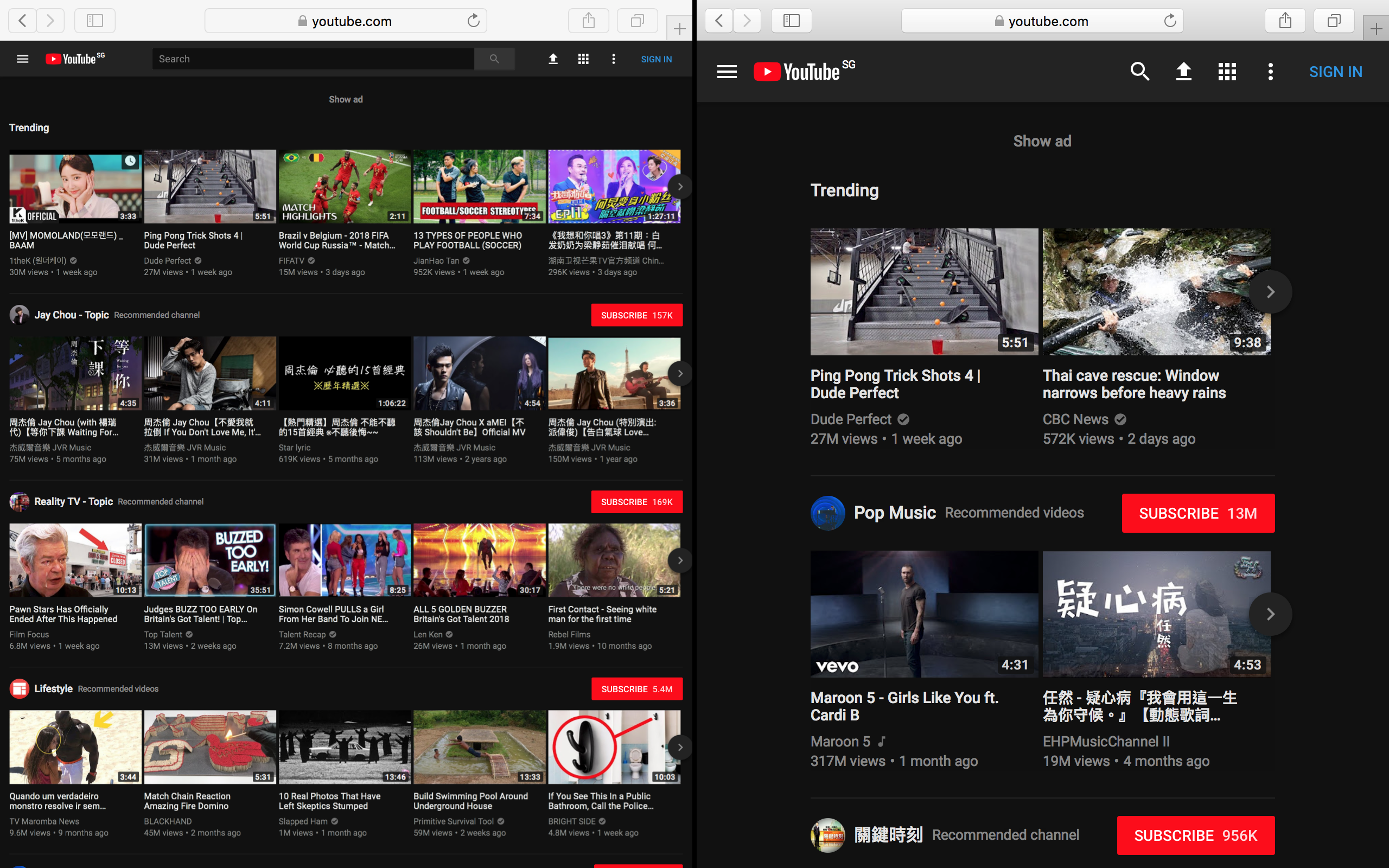Image resolution: width=1389 pixels, height=868 pixels.
Task: Open Dude Perfect channel link in left window
Action: click(168, 260)
